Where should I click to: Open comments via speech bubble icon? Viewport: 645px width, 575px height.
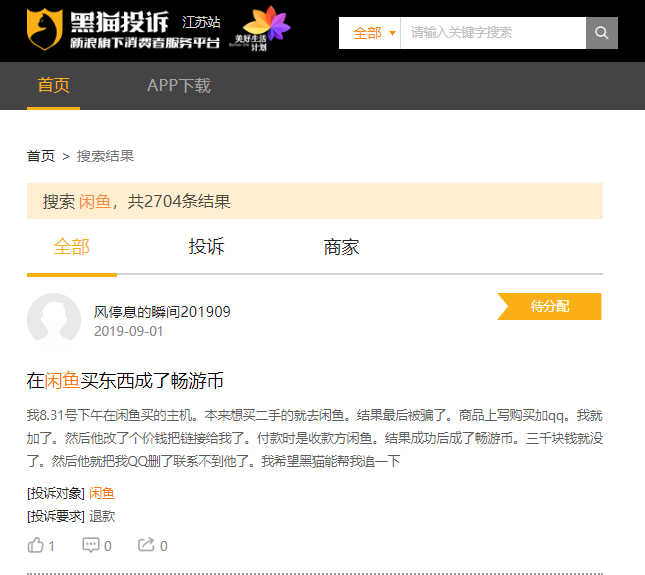(90, 545)
